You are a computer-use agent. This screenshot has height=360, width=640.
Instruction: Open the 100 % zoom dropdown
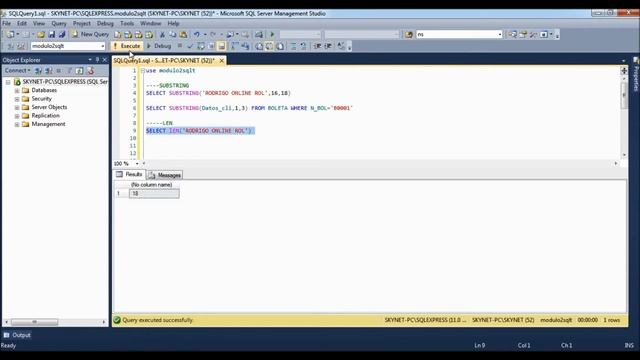tap(137, 163)
